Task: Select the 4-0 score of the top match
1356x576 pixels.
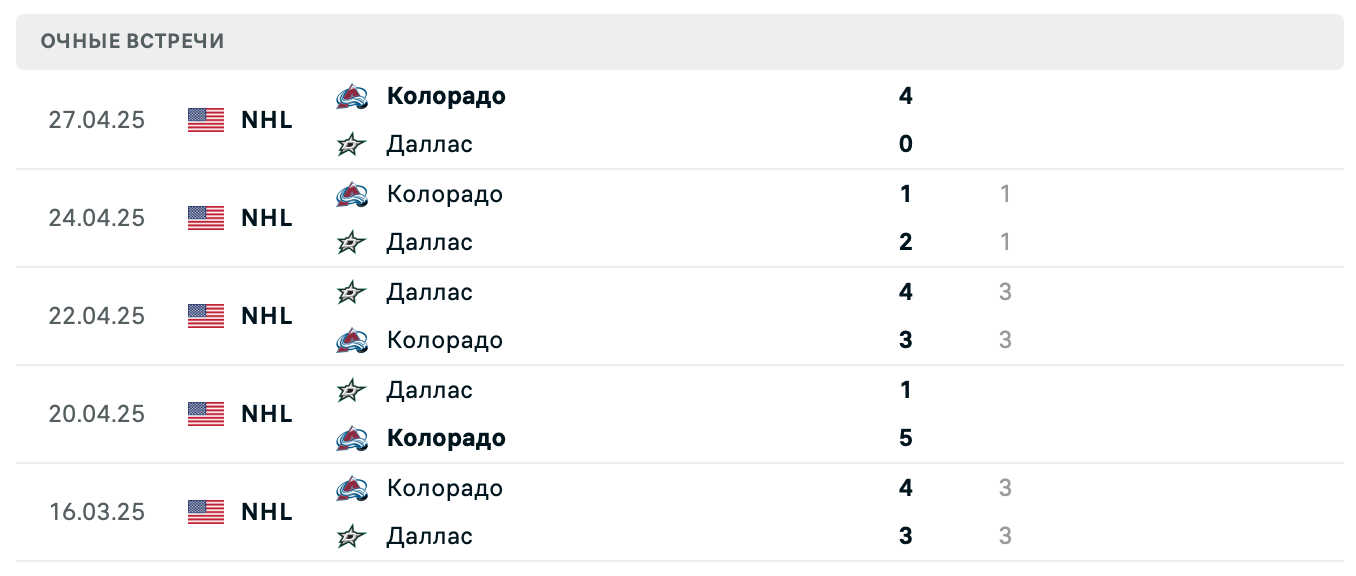Action: [x=905, y=120]
